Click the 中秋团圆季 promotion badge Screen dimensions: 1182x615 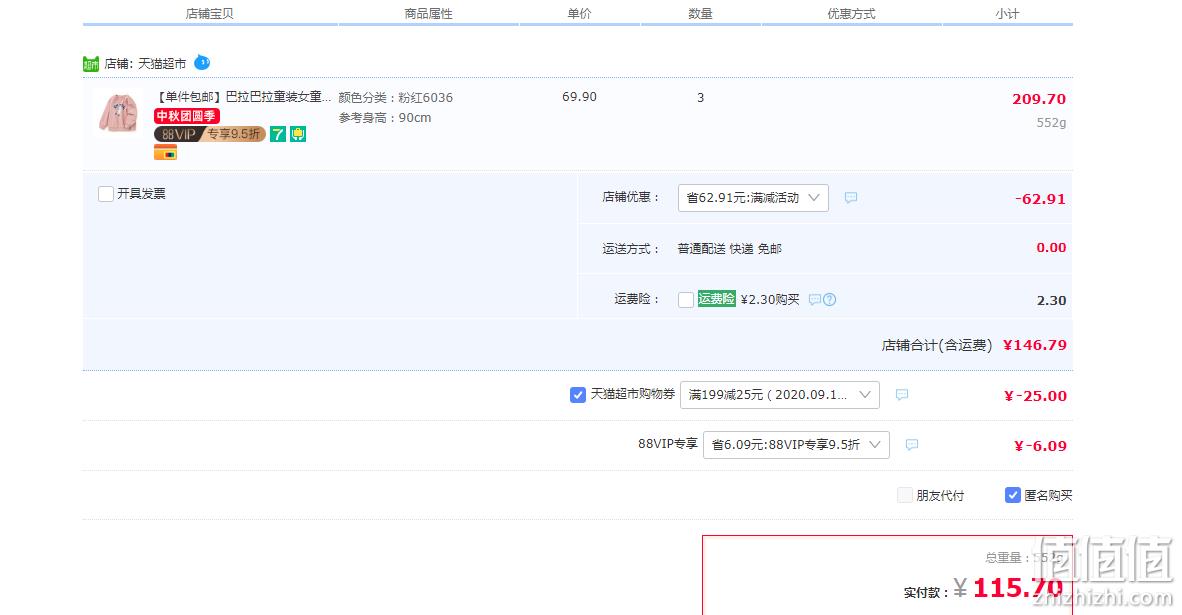click(186, 116)
